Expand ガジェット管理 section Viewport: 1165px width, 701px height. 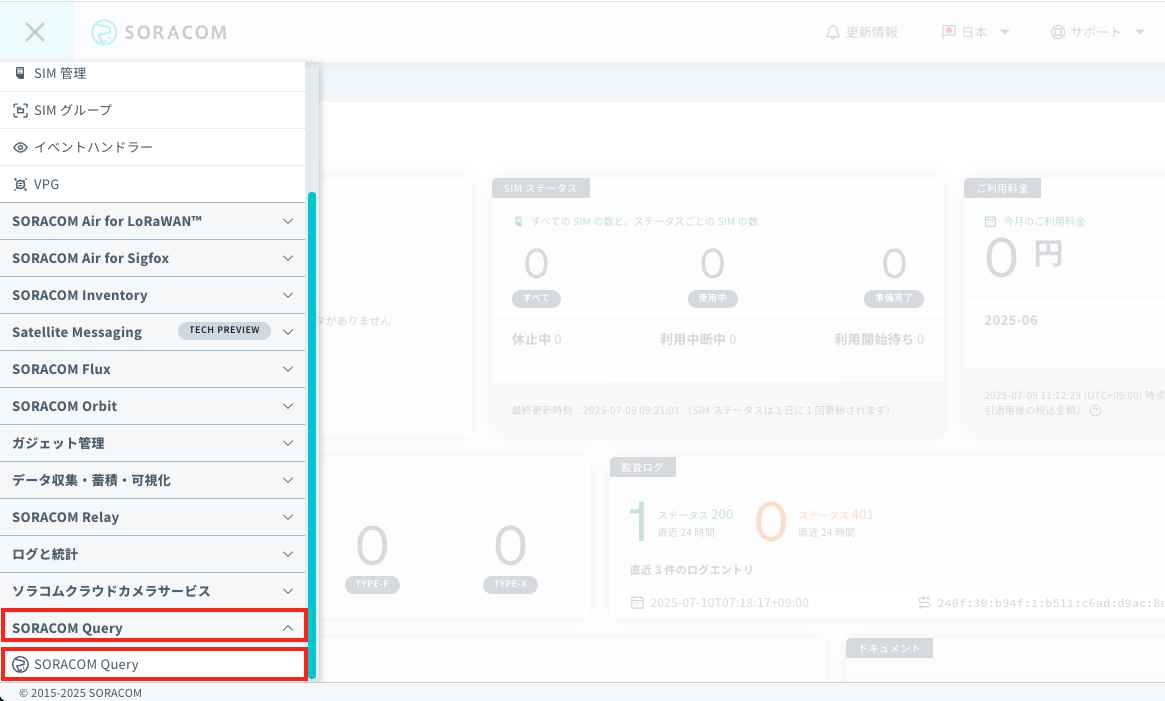tap(152, 443)
